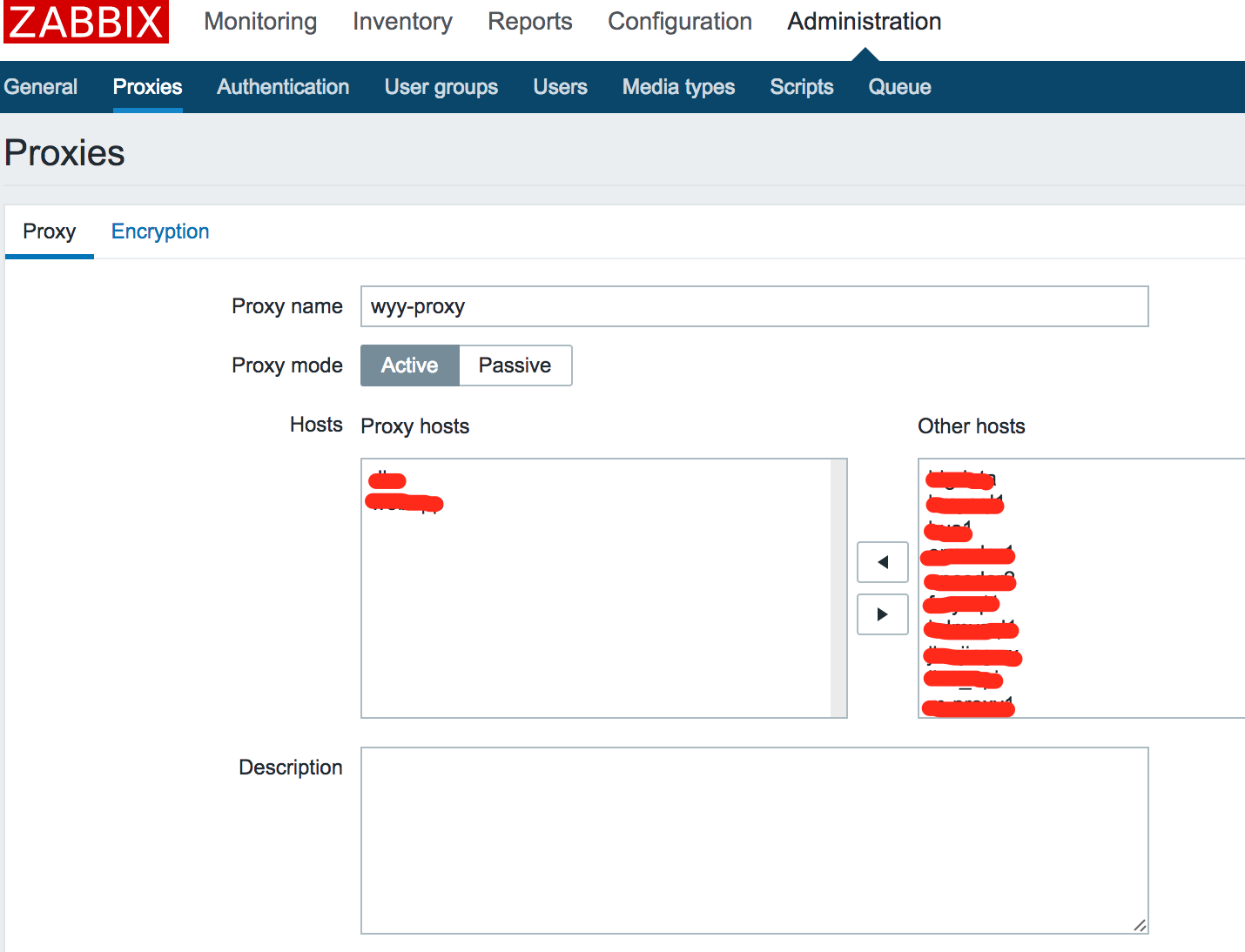This screenshot has width=1245, height=952.
Task: Click into the Description text area
Action: (755, 841)
